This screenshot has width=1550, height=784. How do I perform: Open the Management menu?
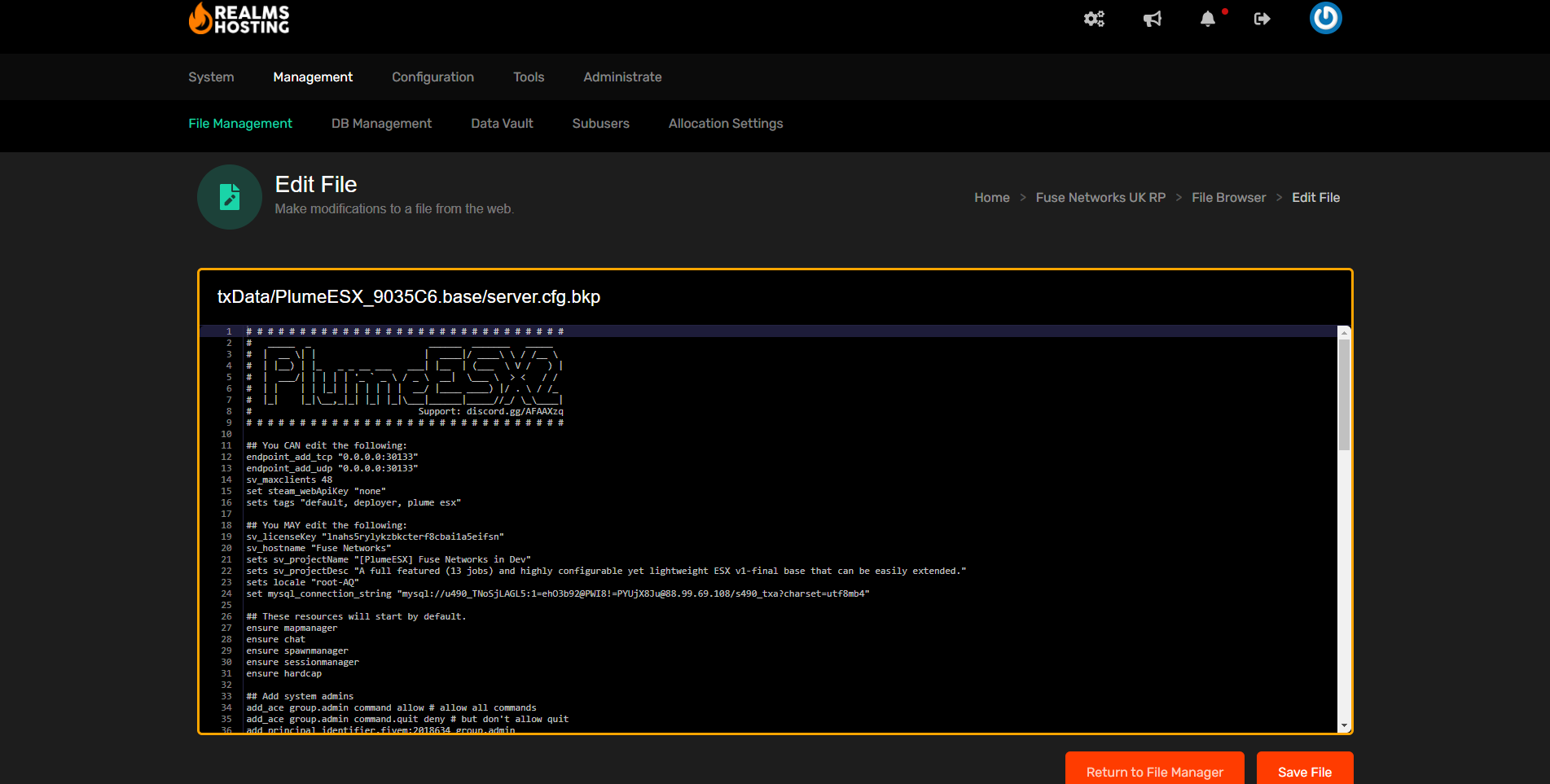[313, 77]
